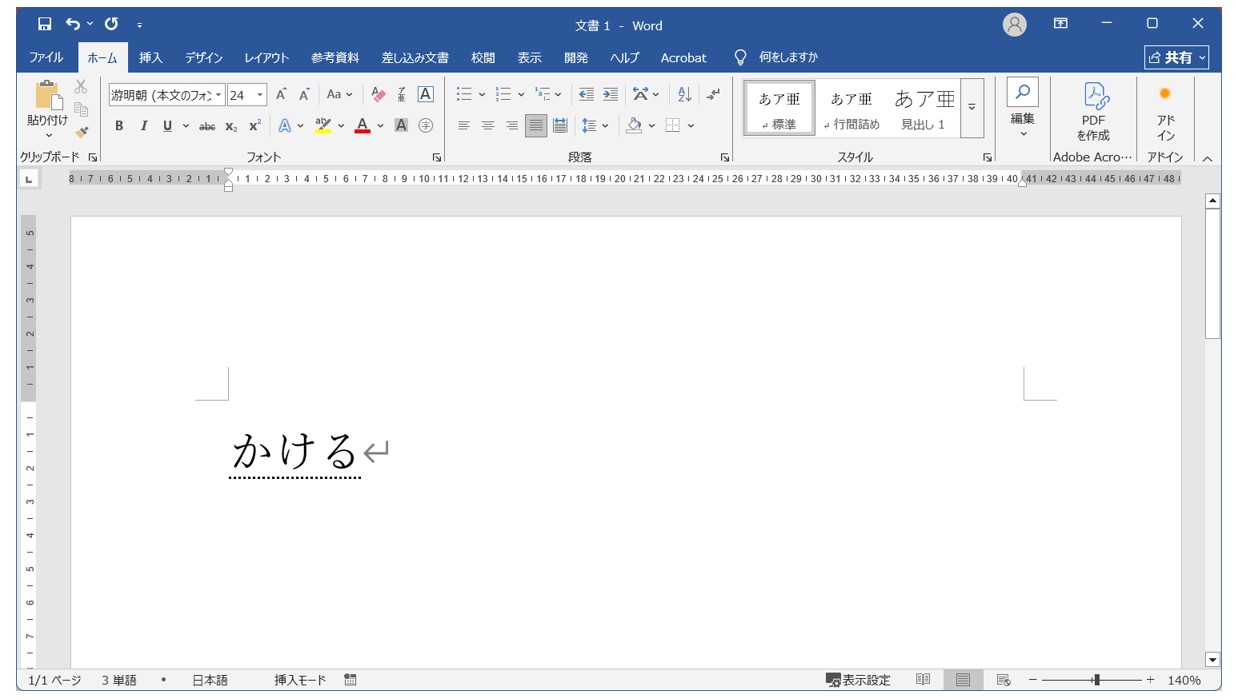Open the Change Case Aa dropdown

[339, 95]
